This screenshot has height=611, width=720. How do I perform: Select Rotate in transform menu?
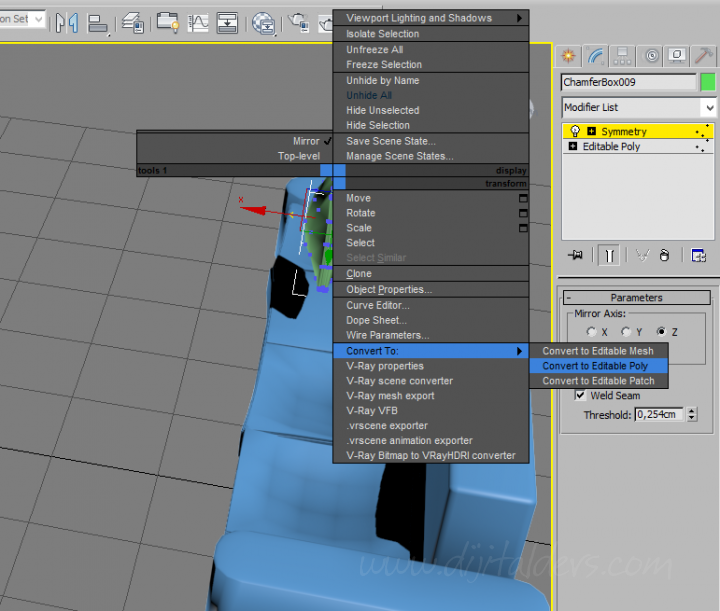click(x=425, y=213)
